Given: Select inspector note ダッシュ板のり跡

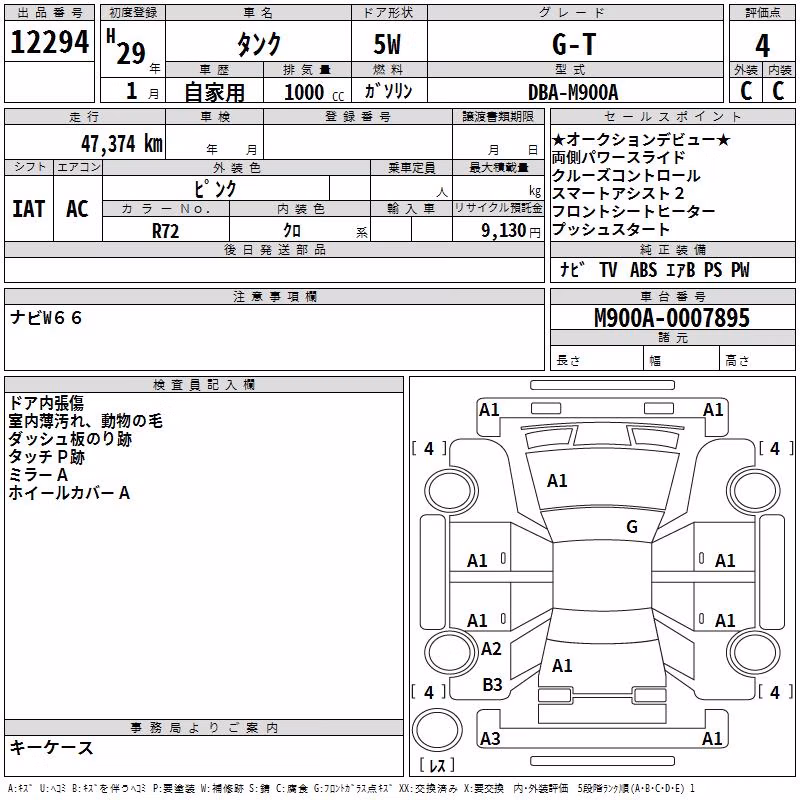Looking at the screenshot, I should pyautogui.click(x=70, y=439).
